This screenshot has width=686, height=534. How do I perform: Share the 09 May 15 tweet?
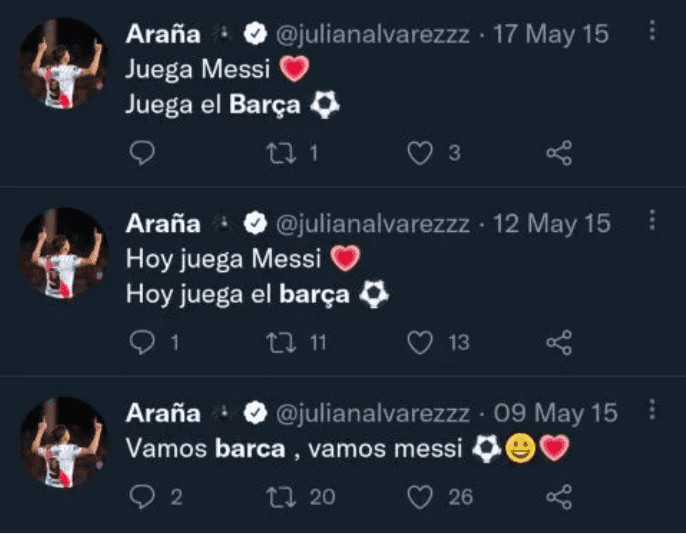pos(559,496)
